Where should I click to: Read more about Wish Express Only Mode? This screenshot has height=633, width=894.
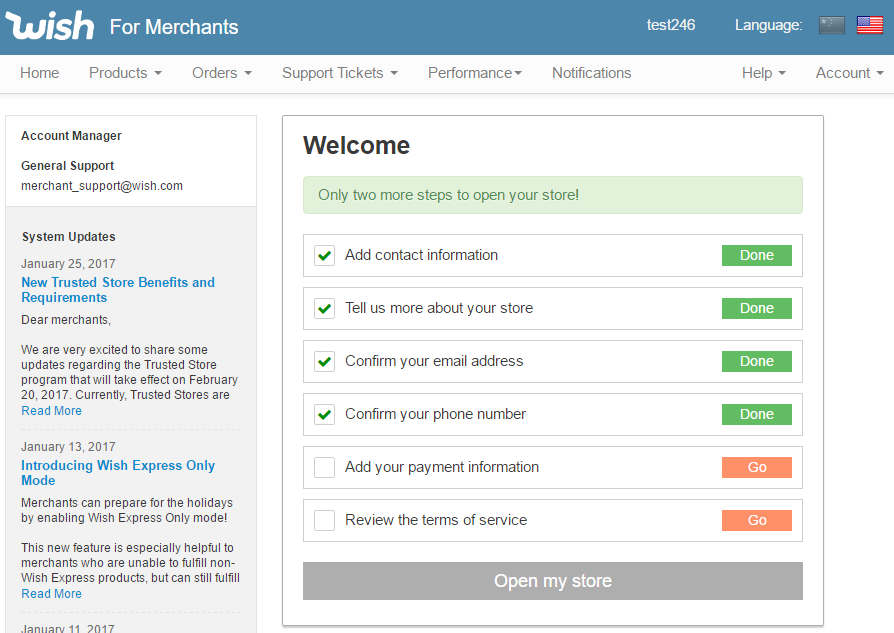coord(51,594)
